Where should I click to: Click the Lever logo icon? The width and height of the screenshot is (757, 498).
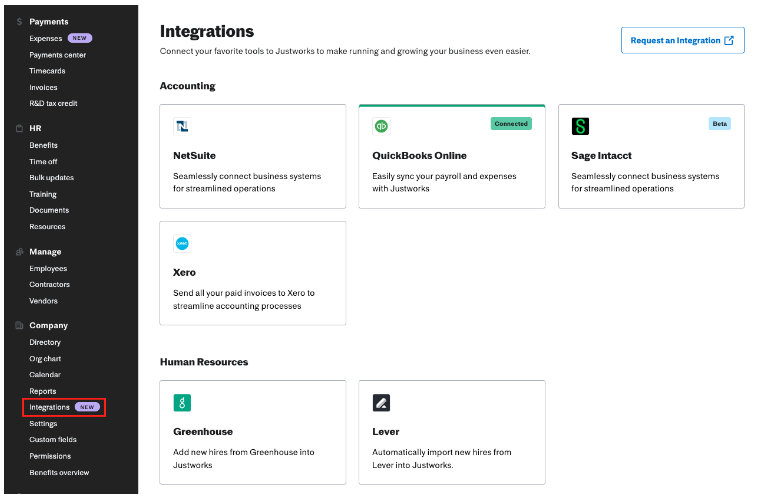[381, 403]
